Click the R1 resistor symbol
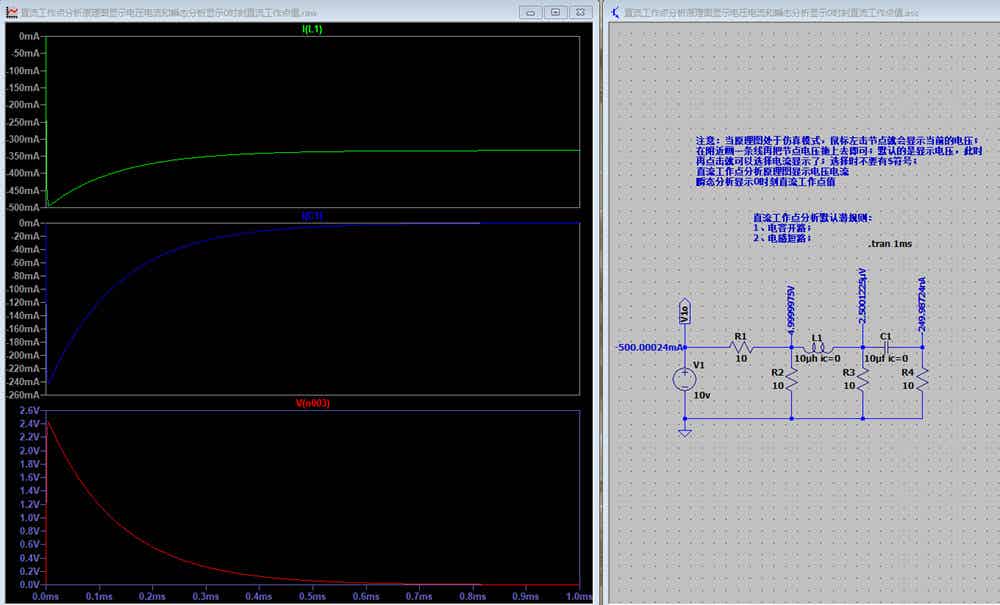This screenshot has width=1000, height=605. pyautogui.click(x=741, y=347)
